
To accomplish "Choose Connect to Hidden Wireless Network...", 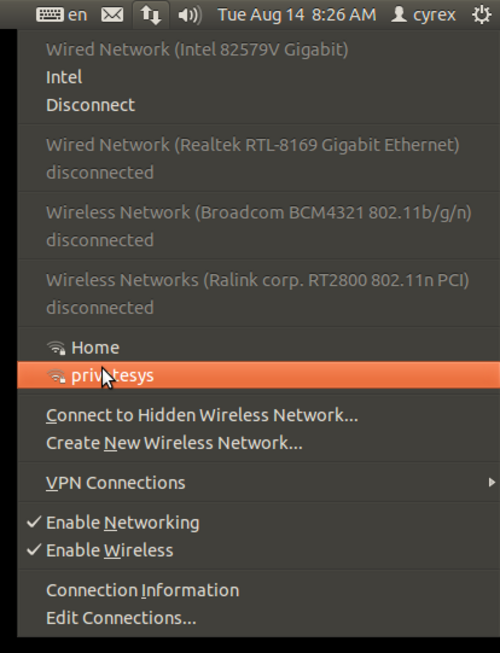I will click(x=202, y=415).
